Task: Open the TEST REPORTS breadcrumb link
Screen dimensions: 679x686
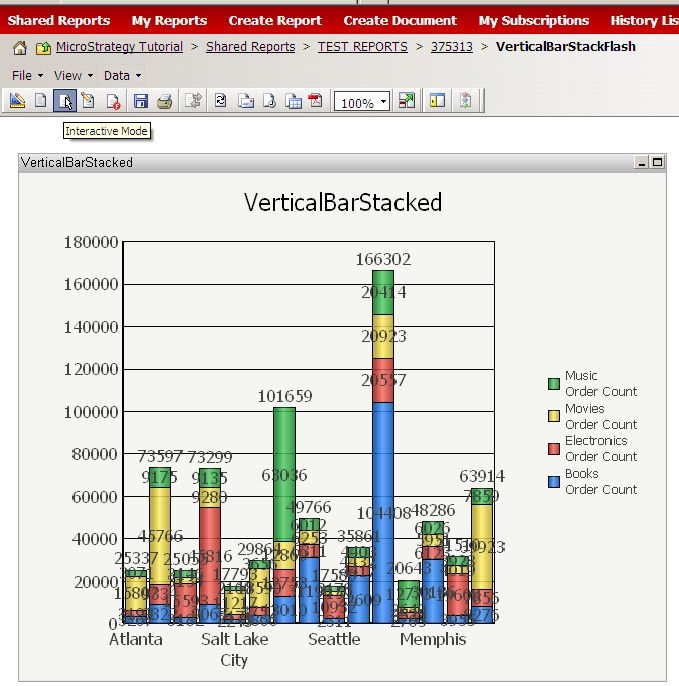Action: [x=363, y=47]
